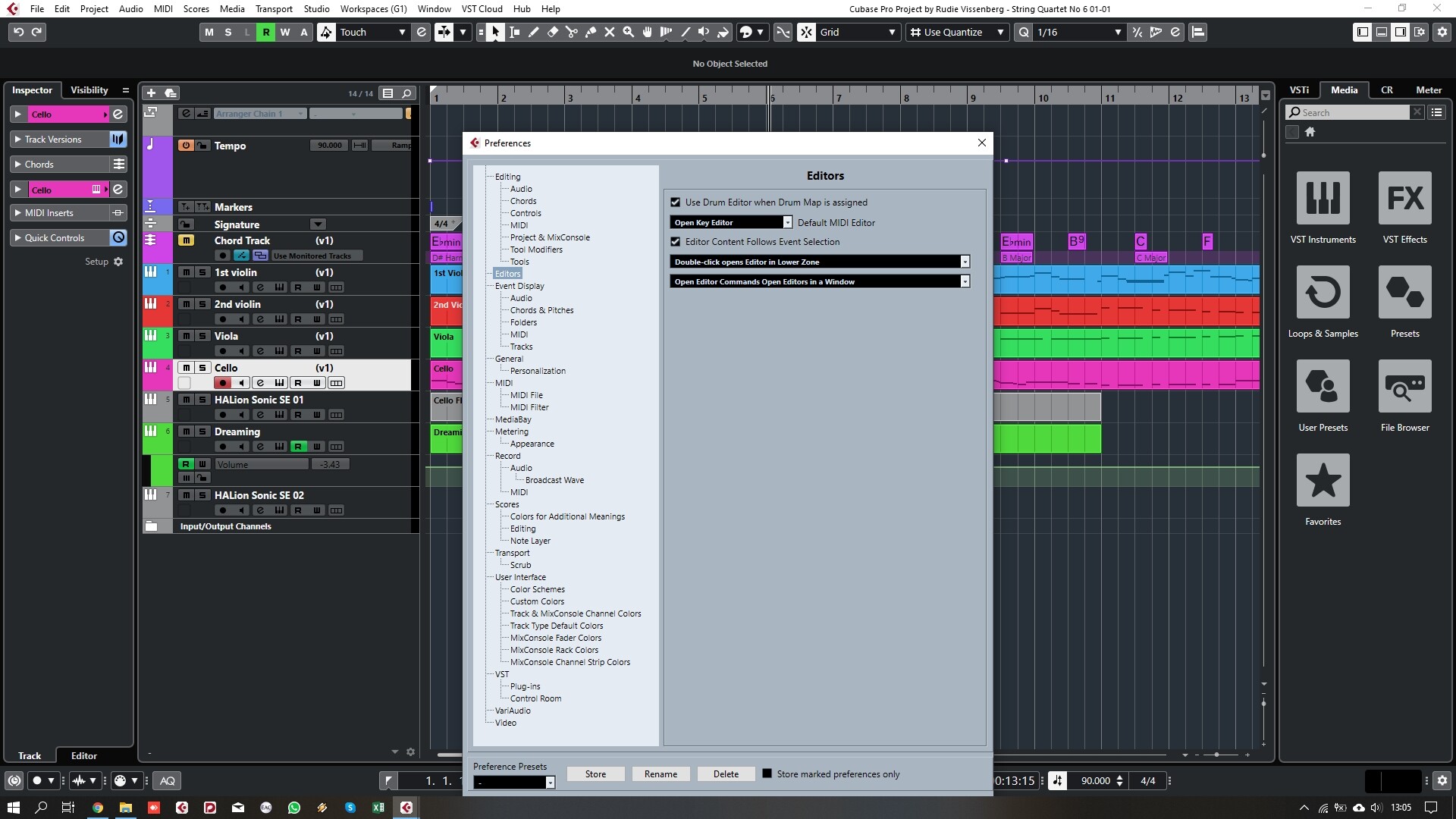1456x819 pixels.
Task: Switch to the VSTi tab
Action: pos(1299,89)
